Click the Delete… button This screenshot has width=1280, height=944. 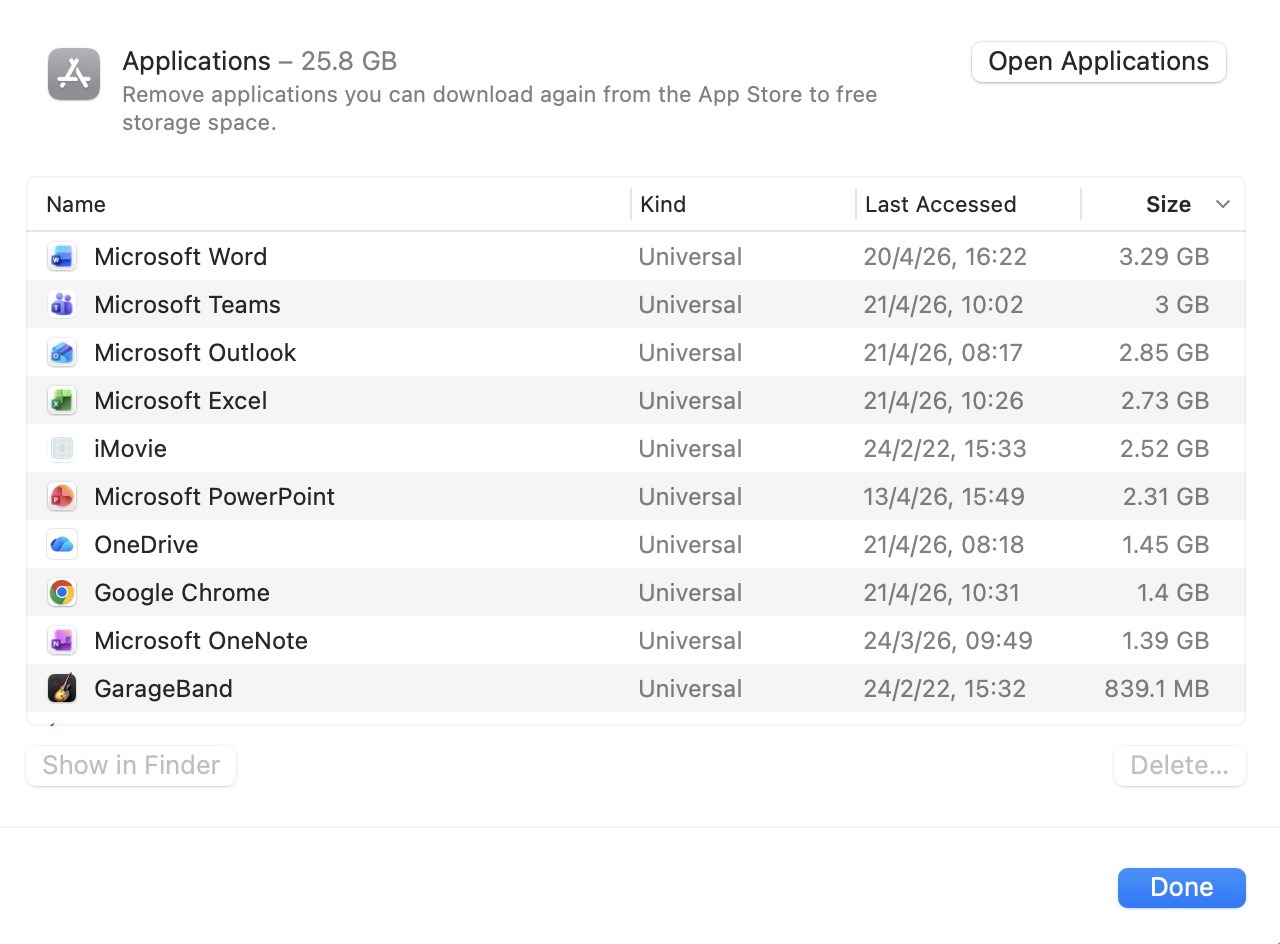[x=1179, y=766]
